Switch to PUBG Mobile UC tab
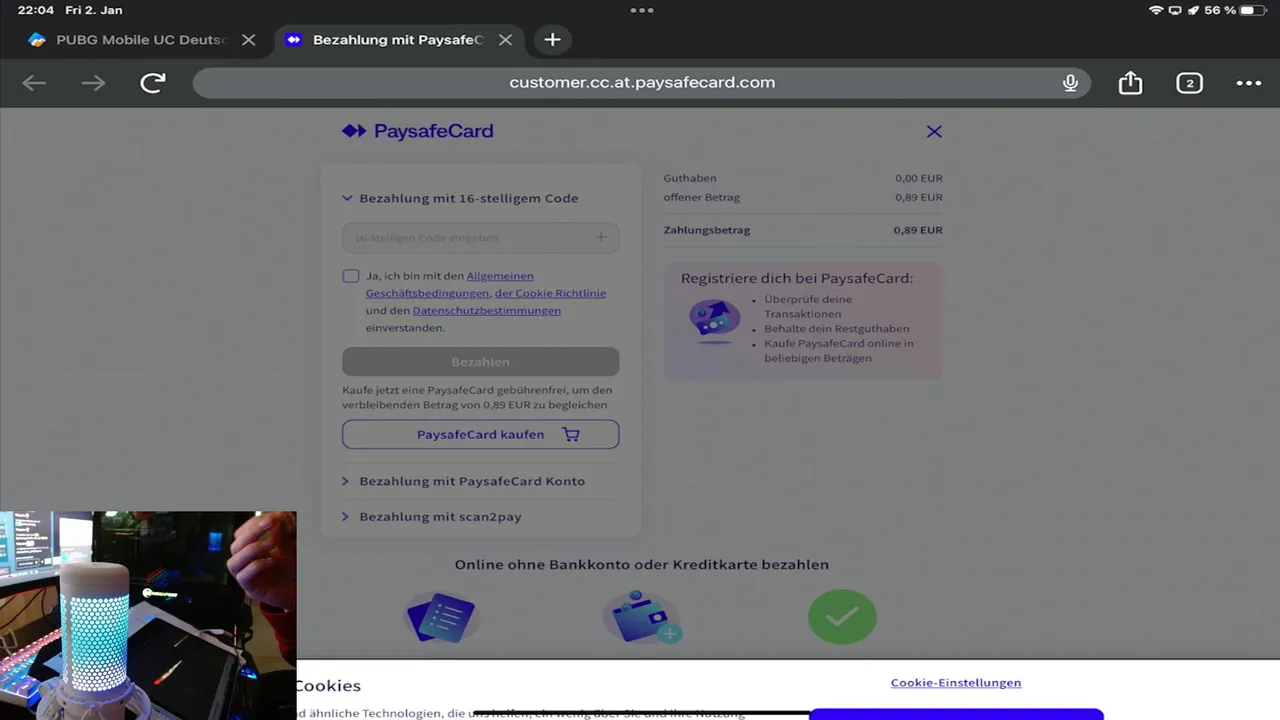Viewport: 1280px width, 720px height. click(x=141, y=40)
